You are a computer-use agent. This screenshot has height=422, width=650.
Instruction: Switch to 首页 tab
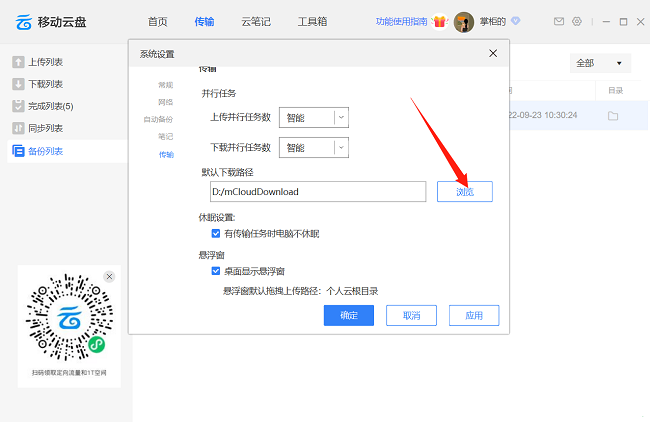tap(158, 22)
